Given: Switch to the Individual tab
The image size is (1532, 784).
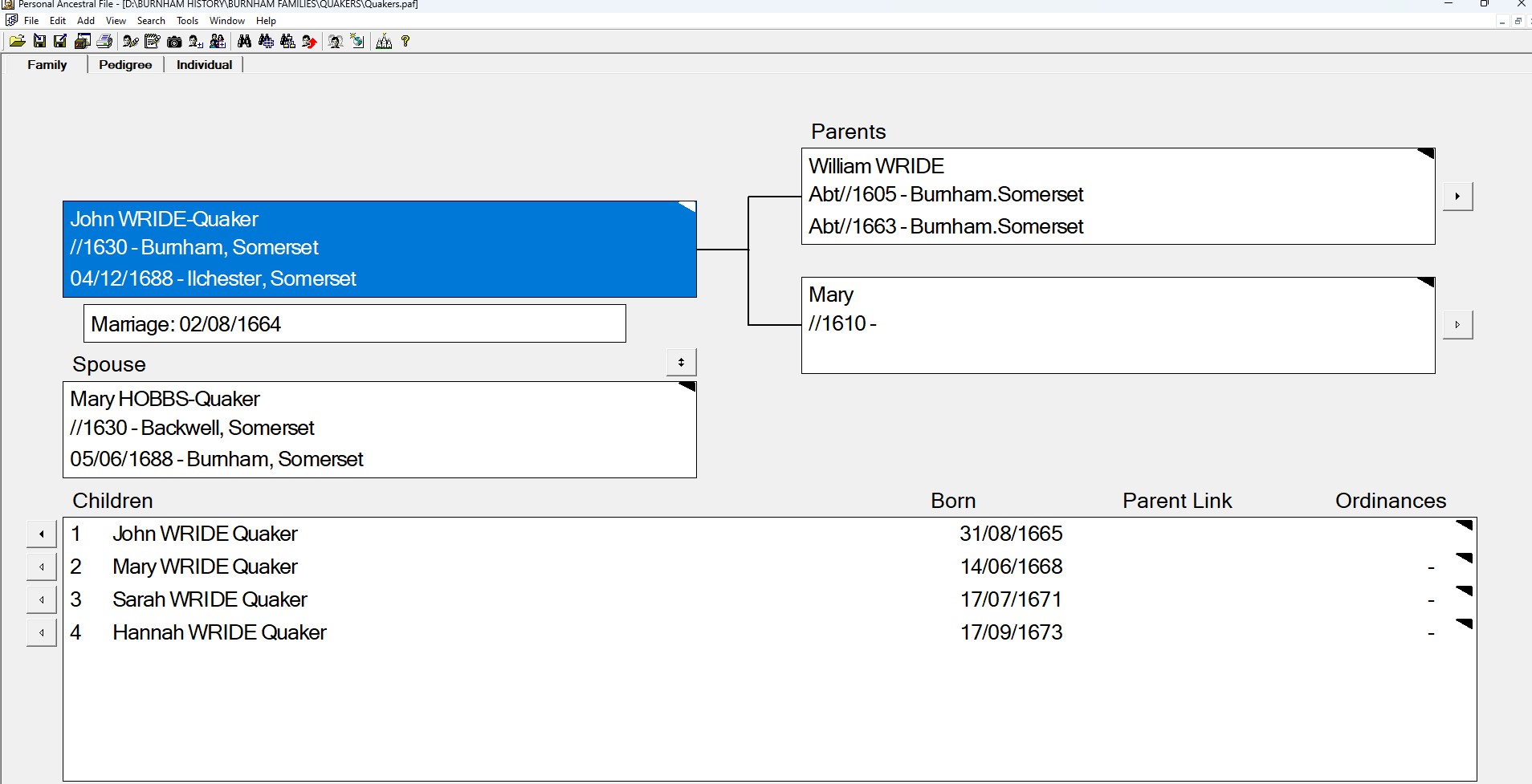Looking at the screenshot, I should coord(204,65).
